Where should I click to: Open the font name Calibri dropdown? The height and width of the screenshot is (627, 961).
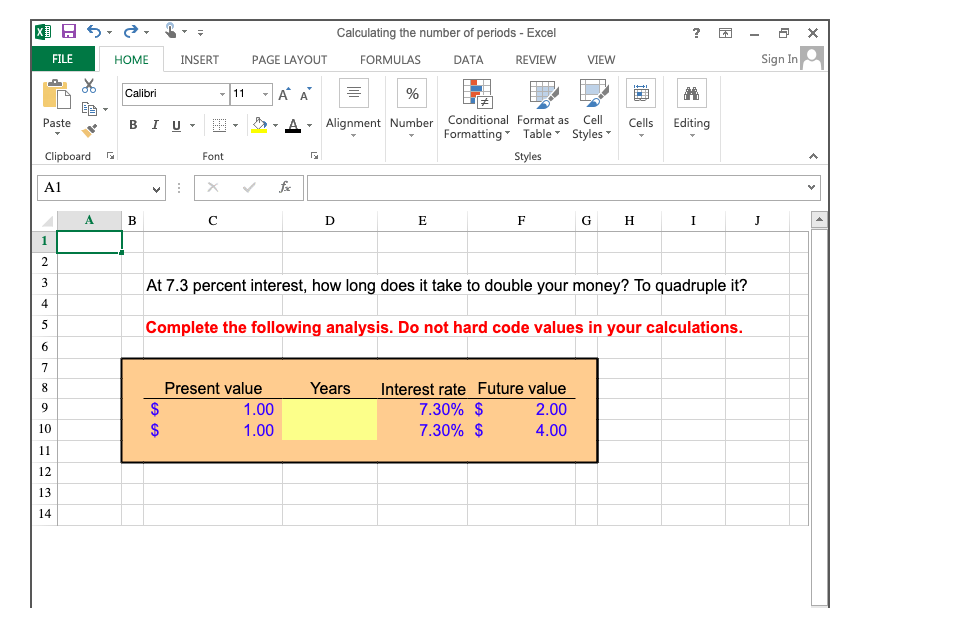coord(222,94)
